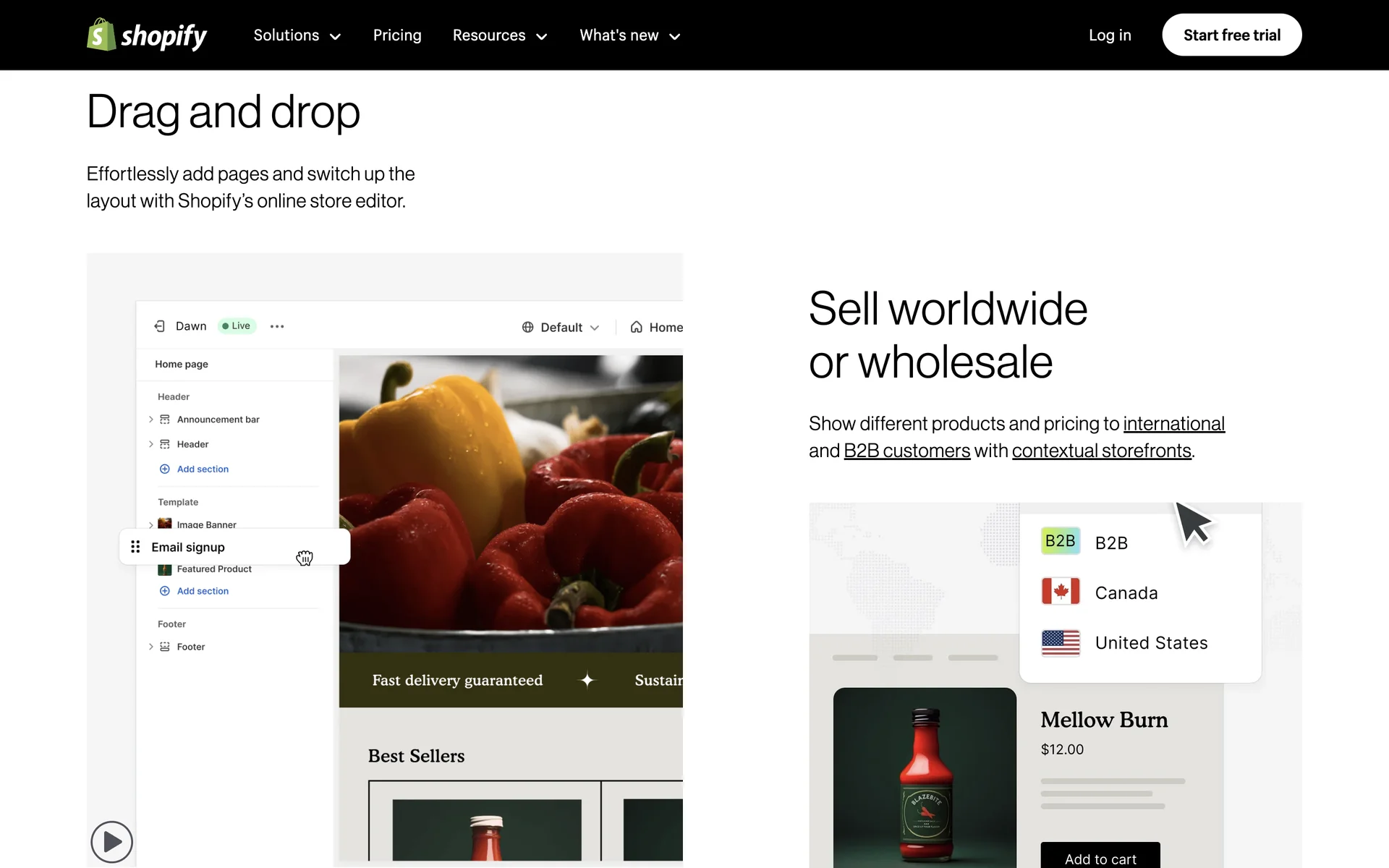Click the Log in link
Viewport: 1389px width, 868px height.
[x=1110, y=35]
